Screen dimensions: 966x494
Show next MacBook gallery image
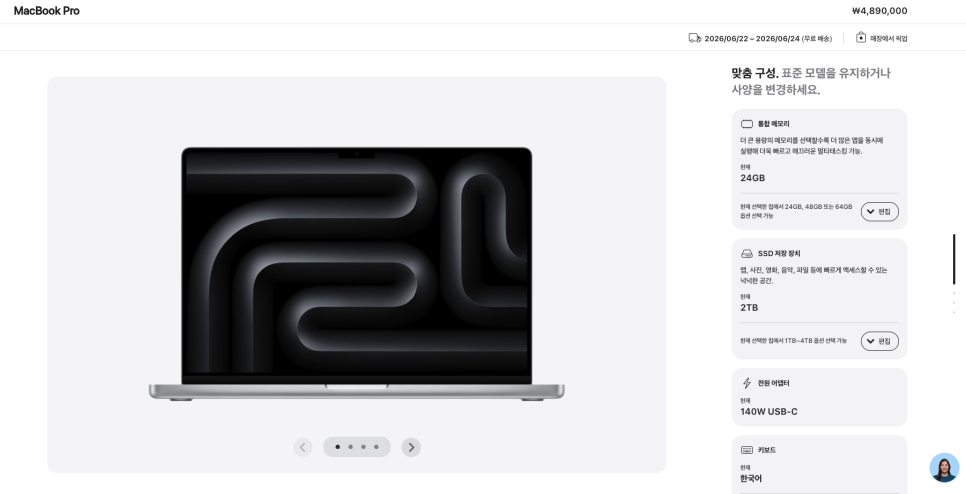click(411, 447)
